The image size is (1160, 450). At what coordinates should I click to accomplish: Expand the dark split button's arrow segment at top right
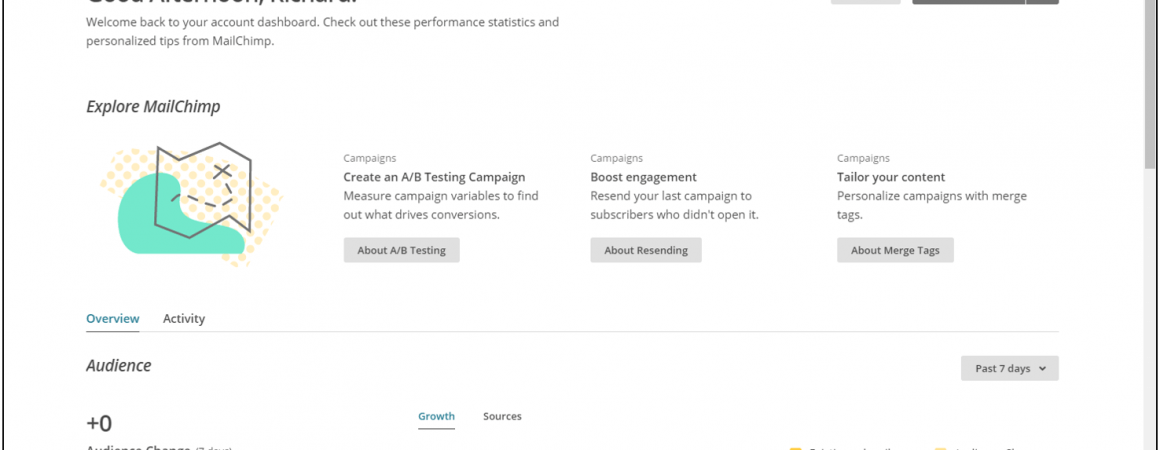[x=1042, y=1]
